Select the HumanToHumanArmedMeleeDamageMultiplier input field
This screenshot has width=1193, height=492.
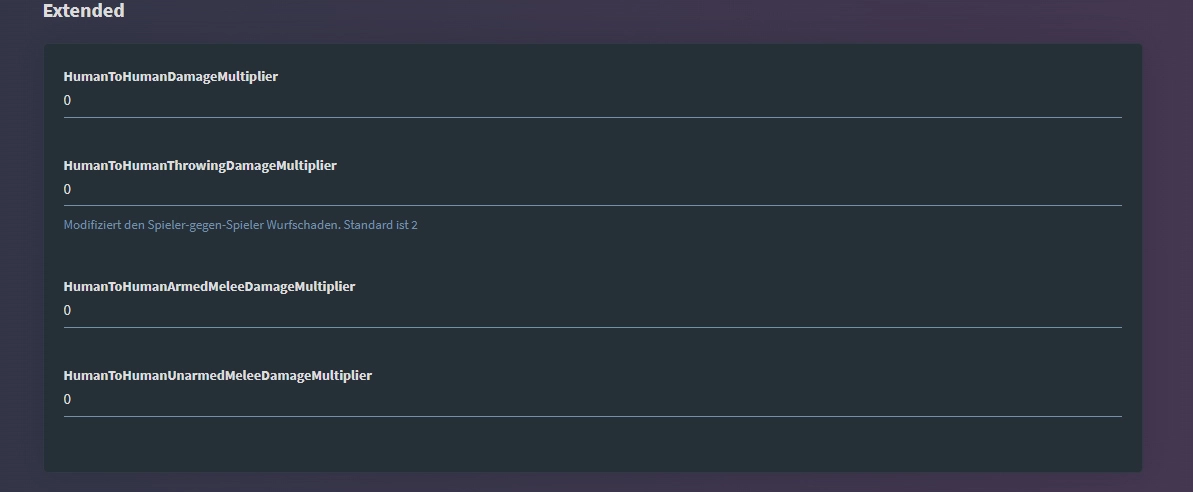coord(592,311)
